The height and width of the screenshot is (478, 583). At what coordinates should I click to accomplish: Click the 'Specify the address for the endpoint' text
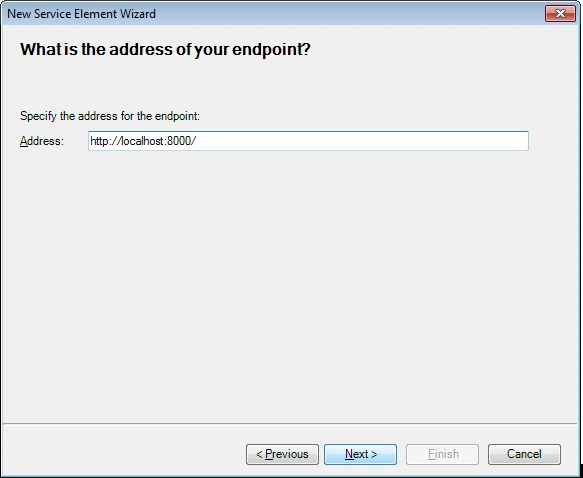point(110,116)
